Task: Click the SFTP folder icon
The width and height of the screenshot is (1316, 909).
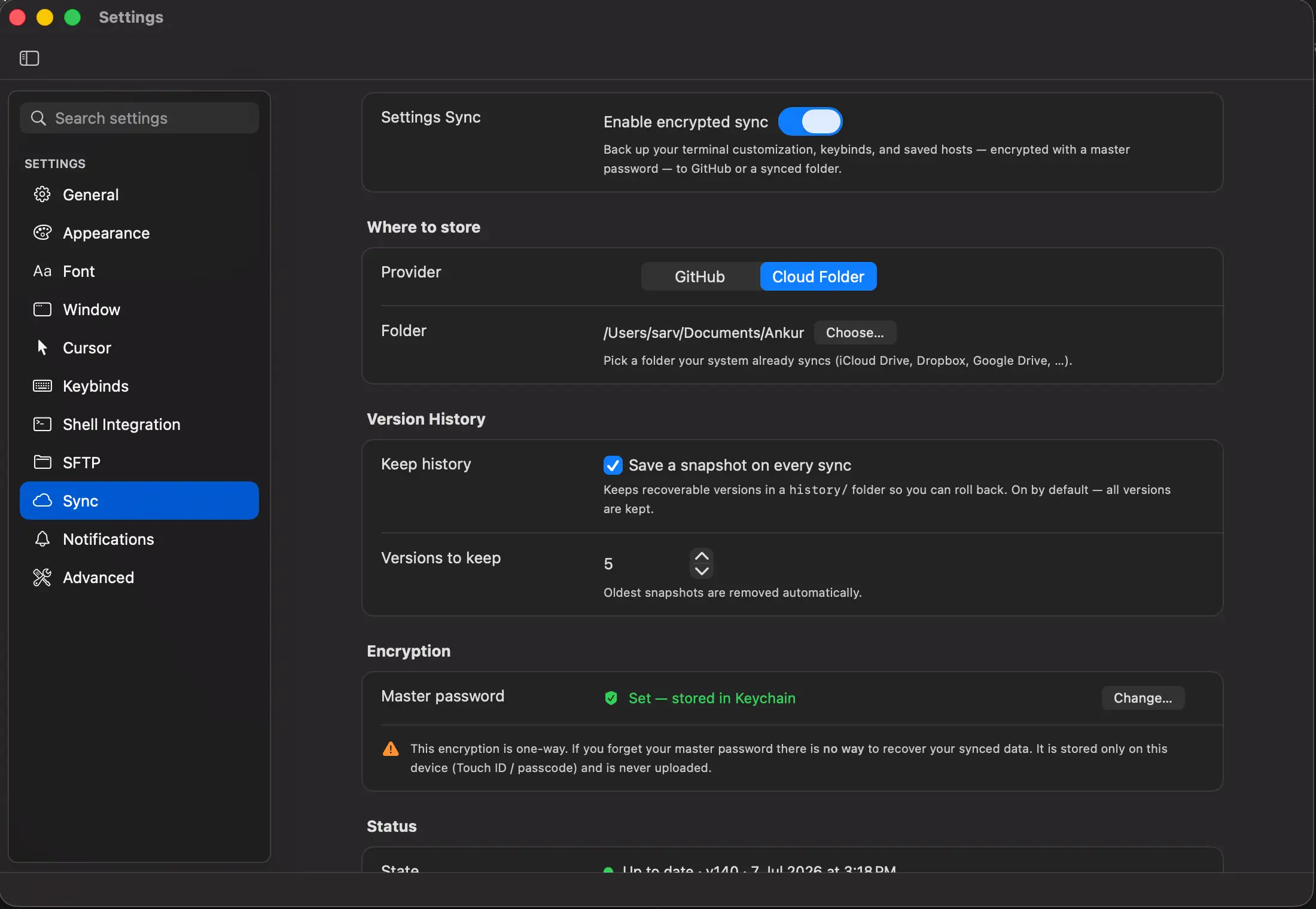Action: point(42,462)
